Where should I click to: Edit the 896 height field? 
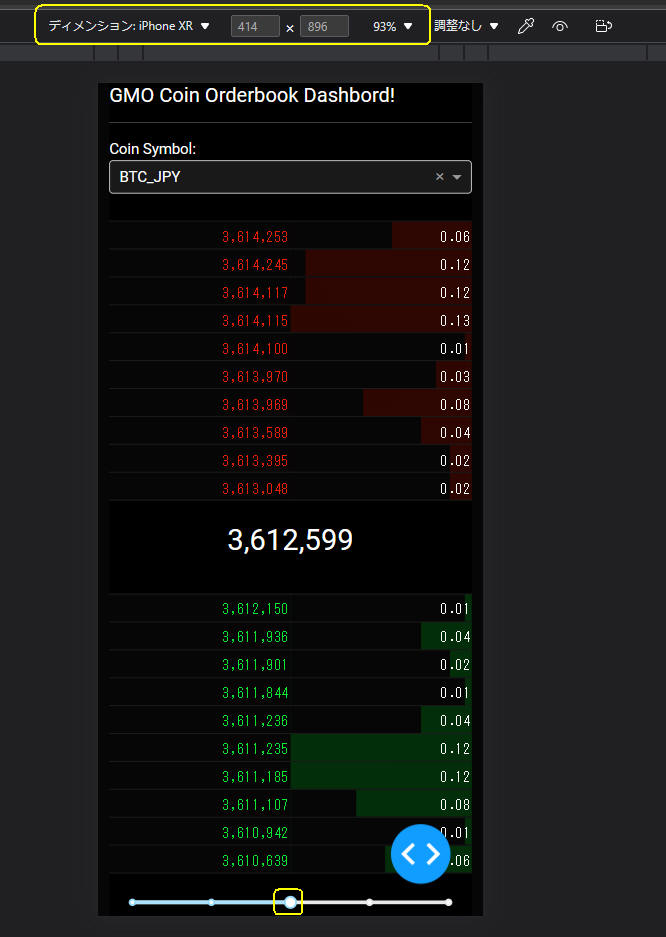pos(324,26)
